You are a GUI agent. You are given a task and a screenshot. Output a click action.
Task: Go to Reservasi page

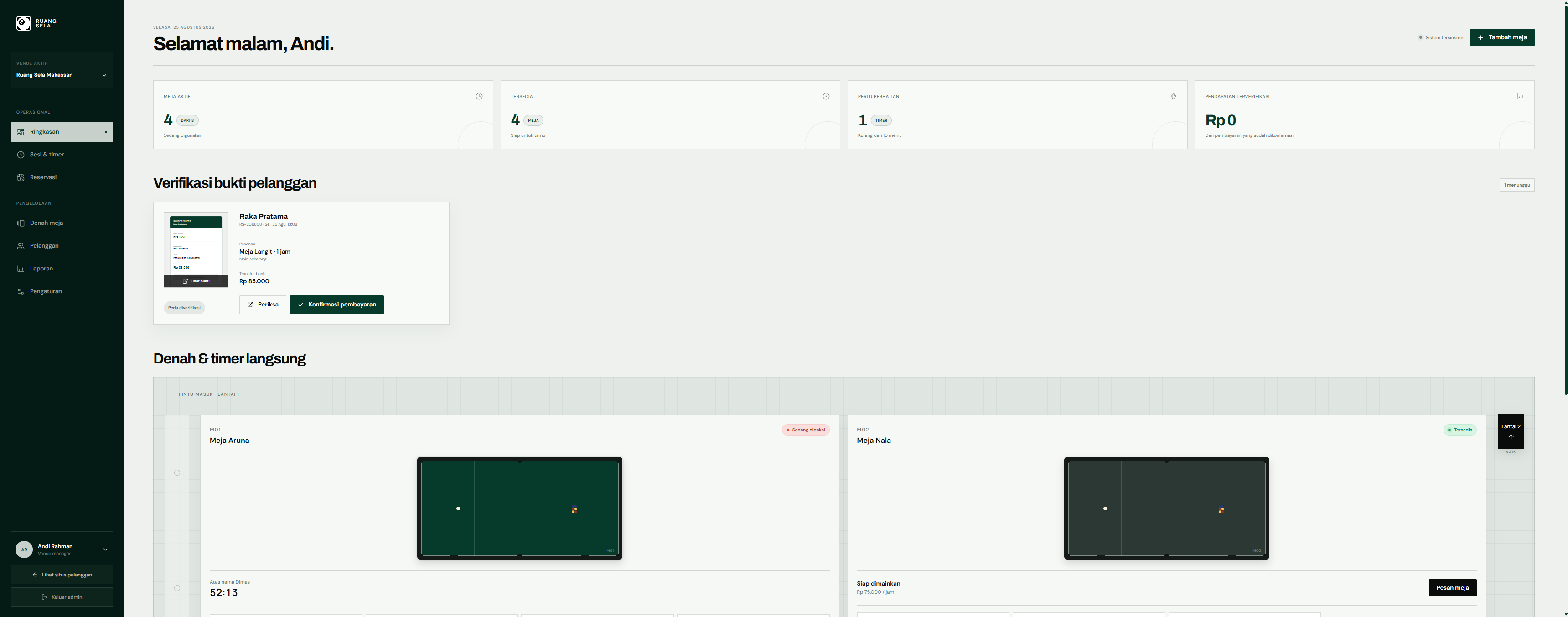pyautogui.click(x=62, y=177)
